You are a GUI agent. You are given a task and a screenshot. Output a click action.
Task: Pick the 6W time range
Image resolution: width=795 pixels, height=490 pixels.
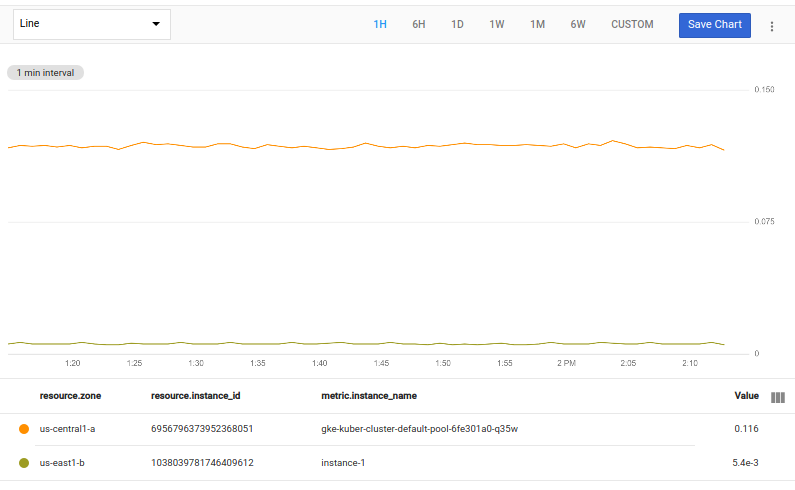[578, 25]
